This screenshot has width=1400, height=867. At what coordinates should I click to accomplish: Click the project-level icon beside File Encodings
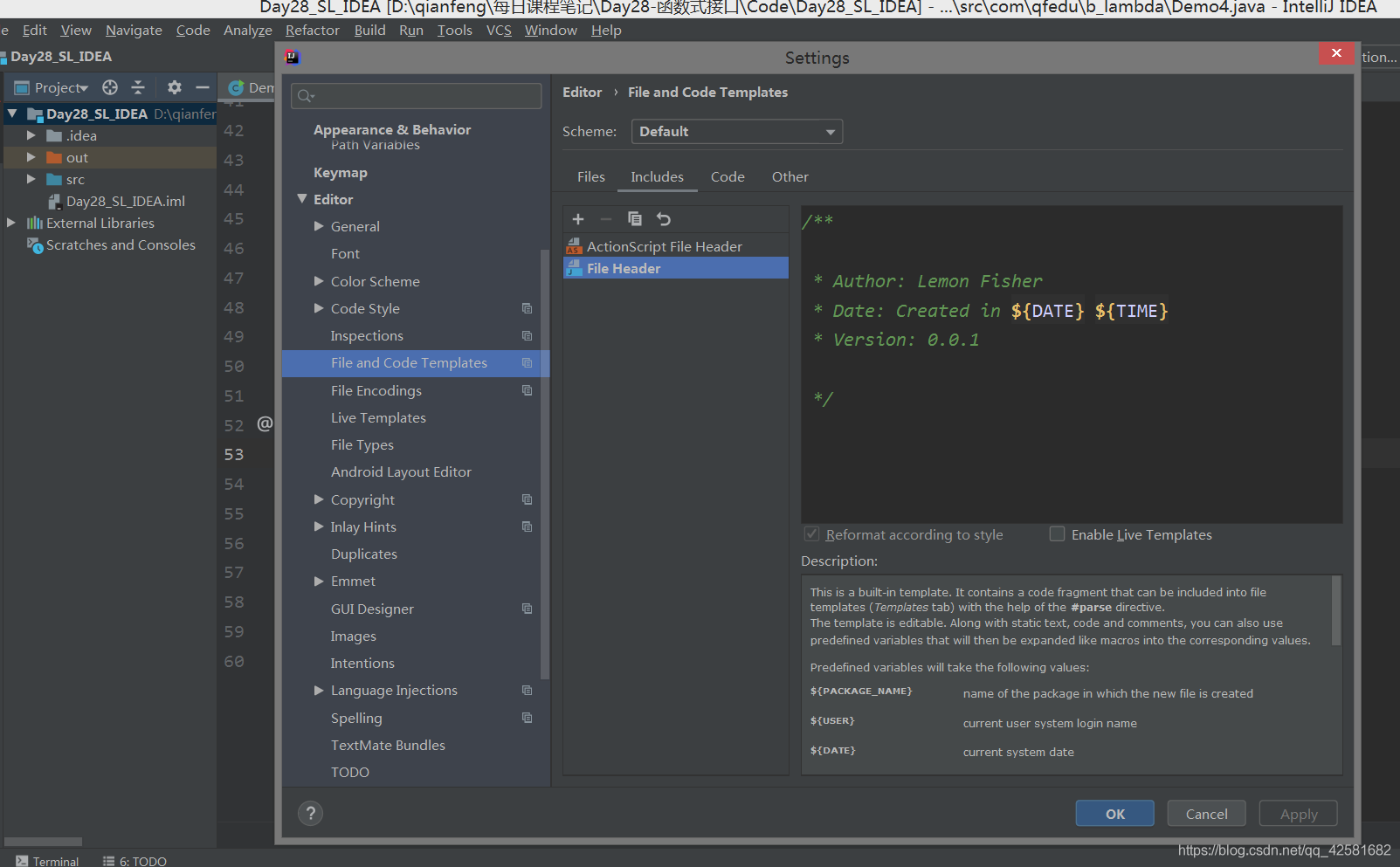pyautogui.click(x=527, y=390)
